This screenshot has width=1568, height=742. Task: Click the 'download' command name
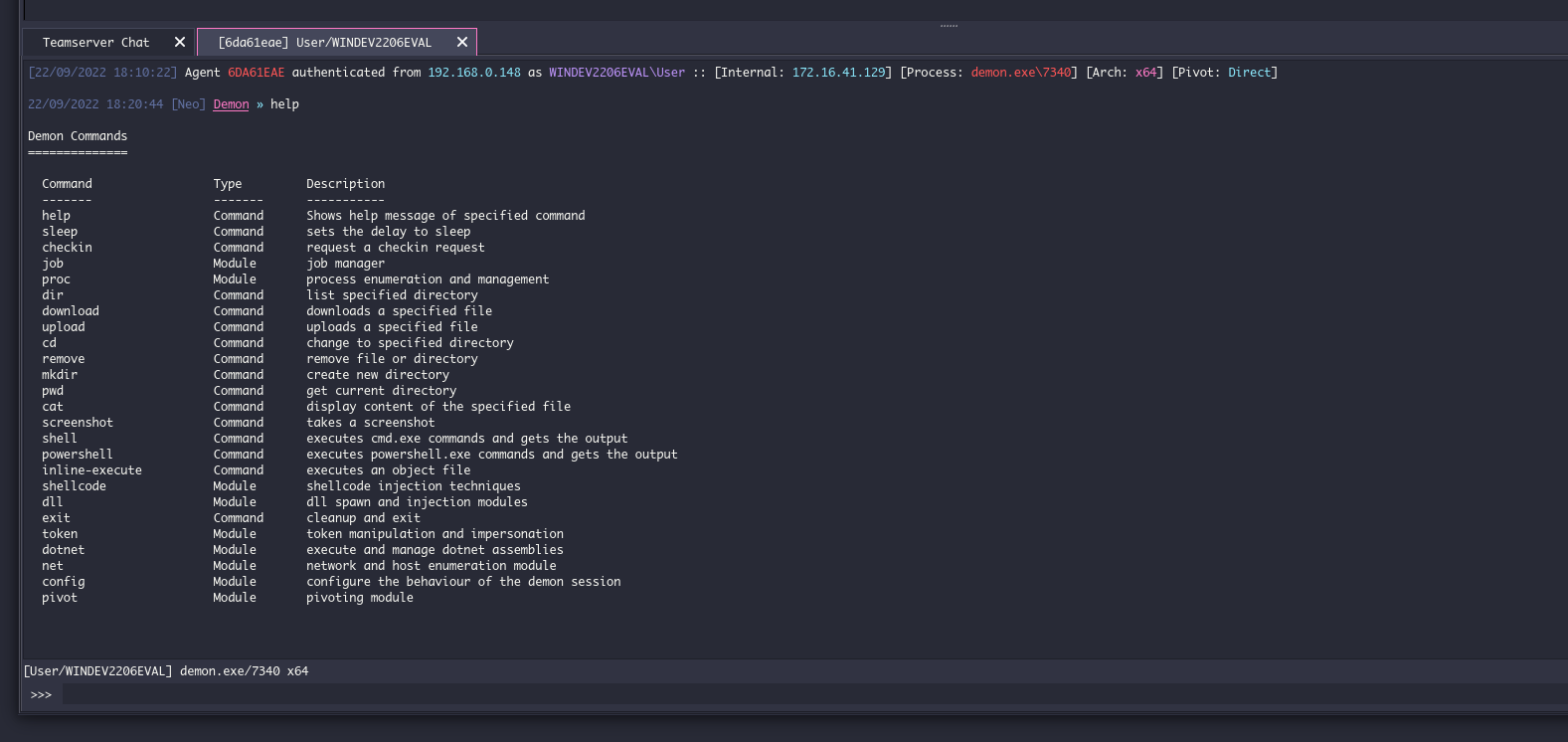(x=71, y=310)
